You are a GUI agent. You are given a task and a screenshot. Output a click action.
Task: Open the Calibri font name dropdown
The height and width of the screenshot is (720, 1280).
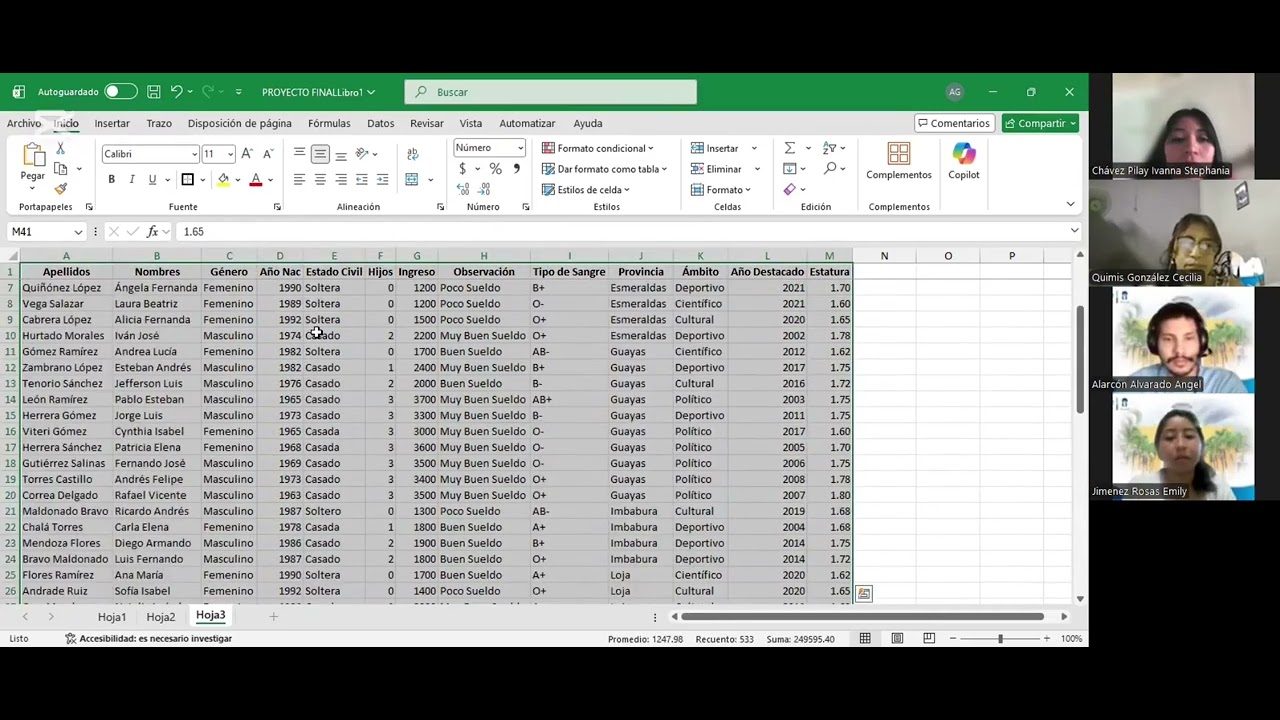(x=150, y=154)
